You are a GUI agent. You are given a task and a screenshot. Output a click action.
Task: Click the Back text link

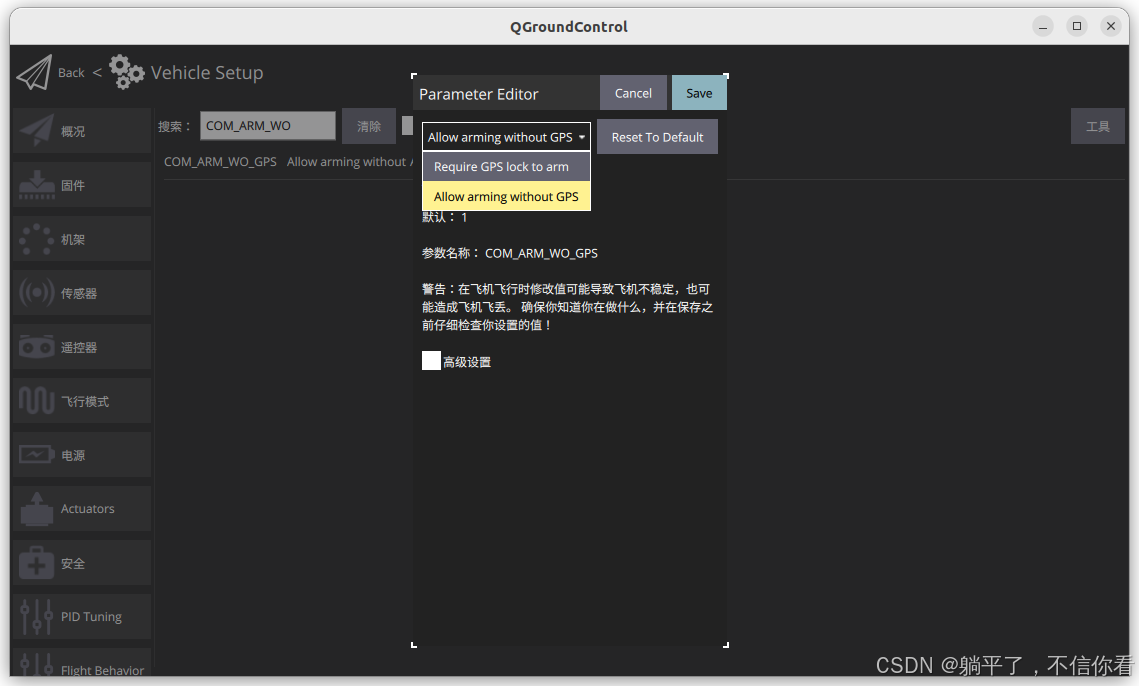(71, 73)
